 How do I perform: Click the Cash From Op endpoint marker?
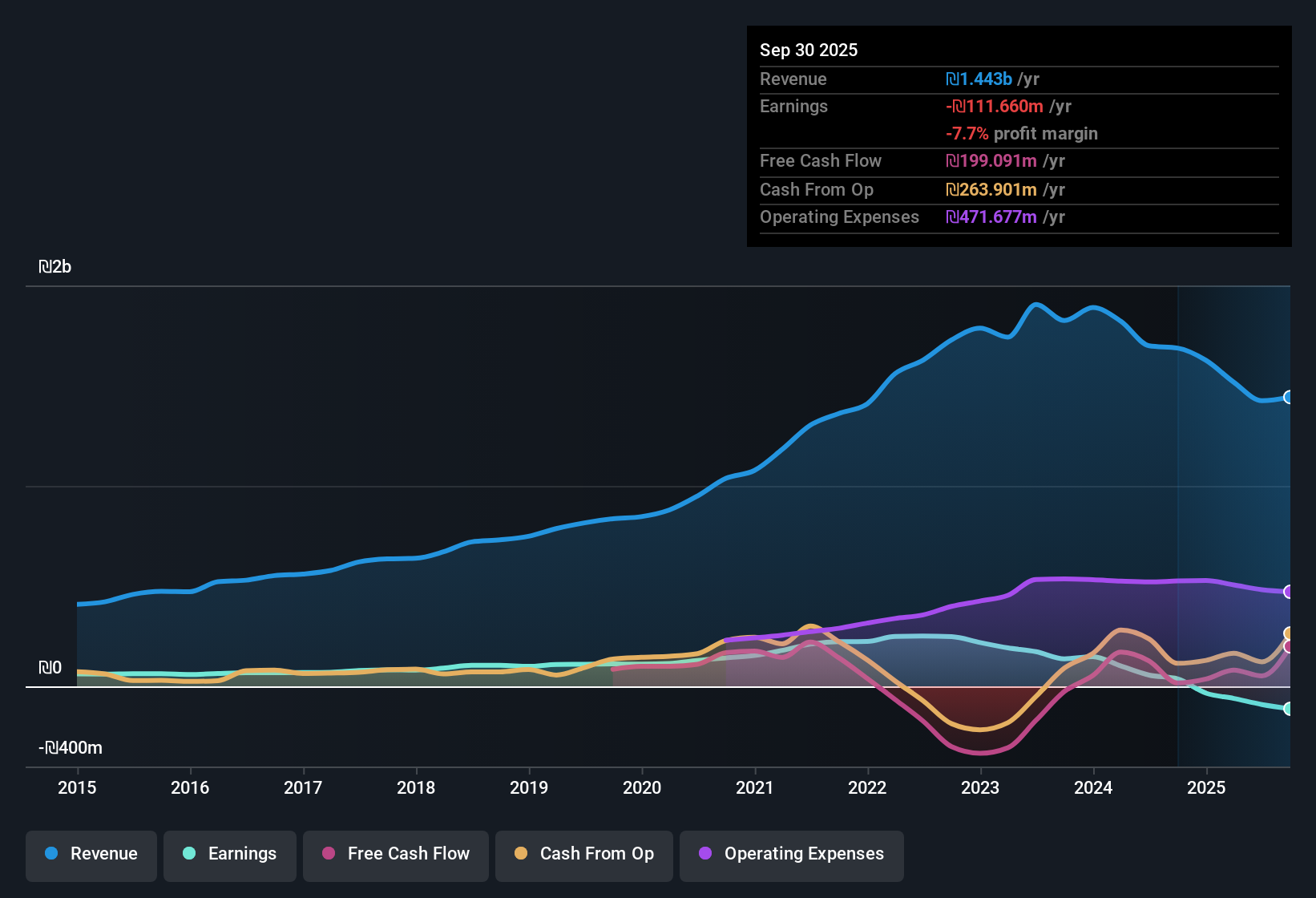[1288, 632]
